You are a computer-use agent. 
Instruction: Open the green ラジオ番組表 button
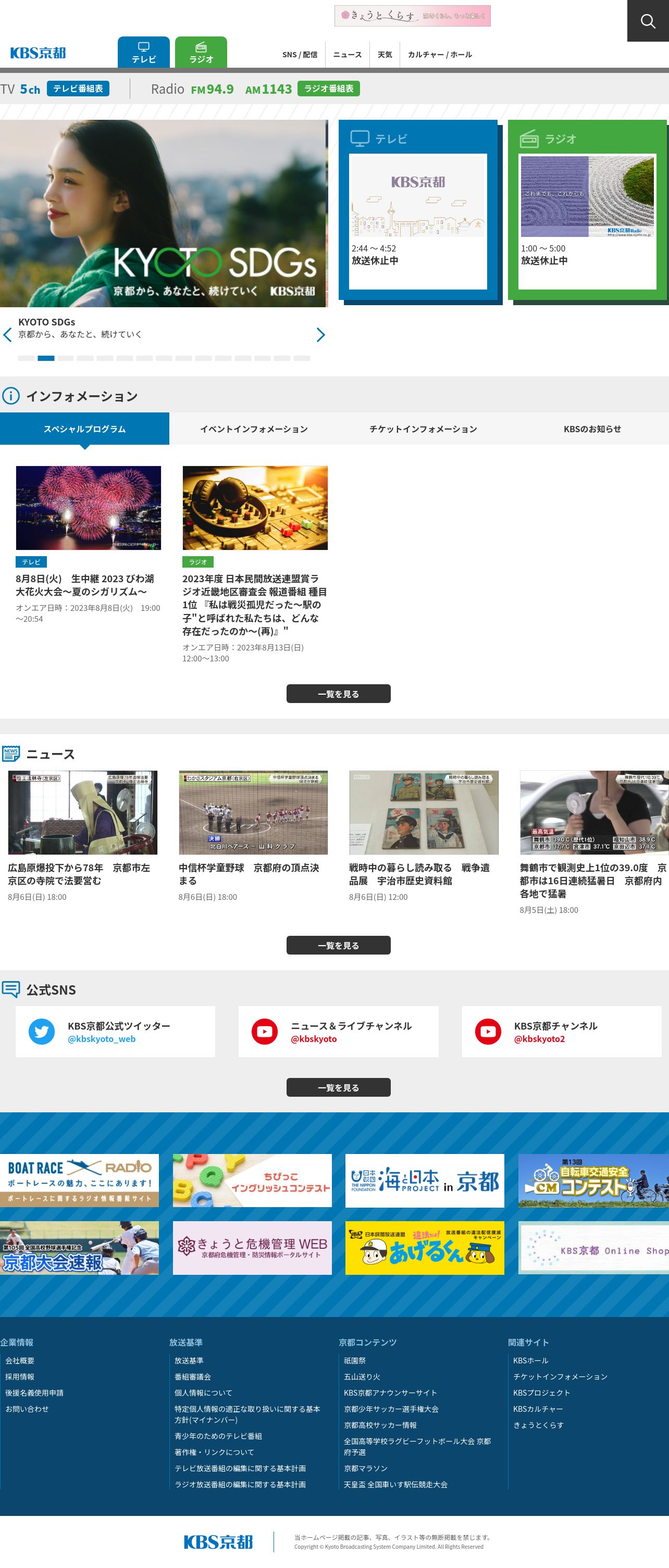coord(329,89)
